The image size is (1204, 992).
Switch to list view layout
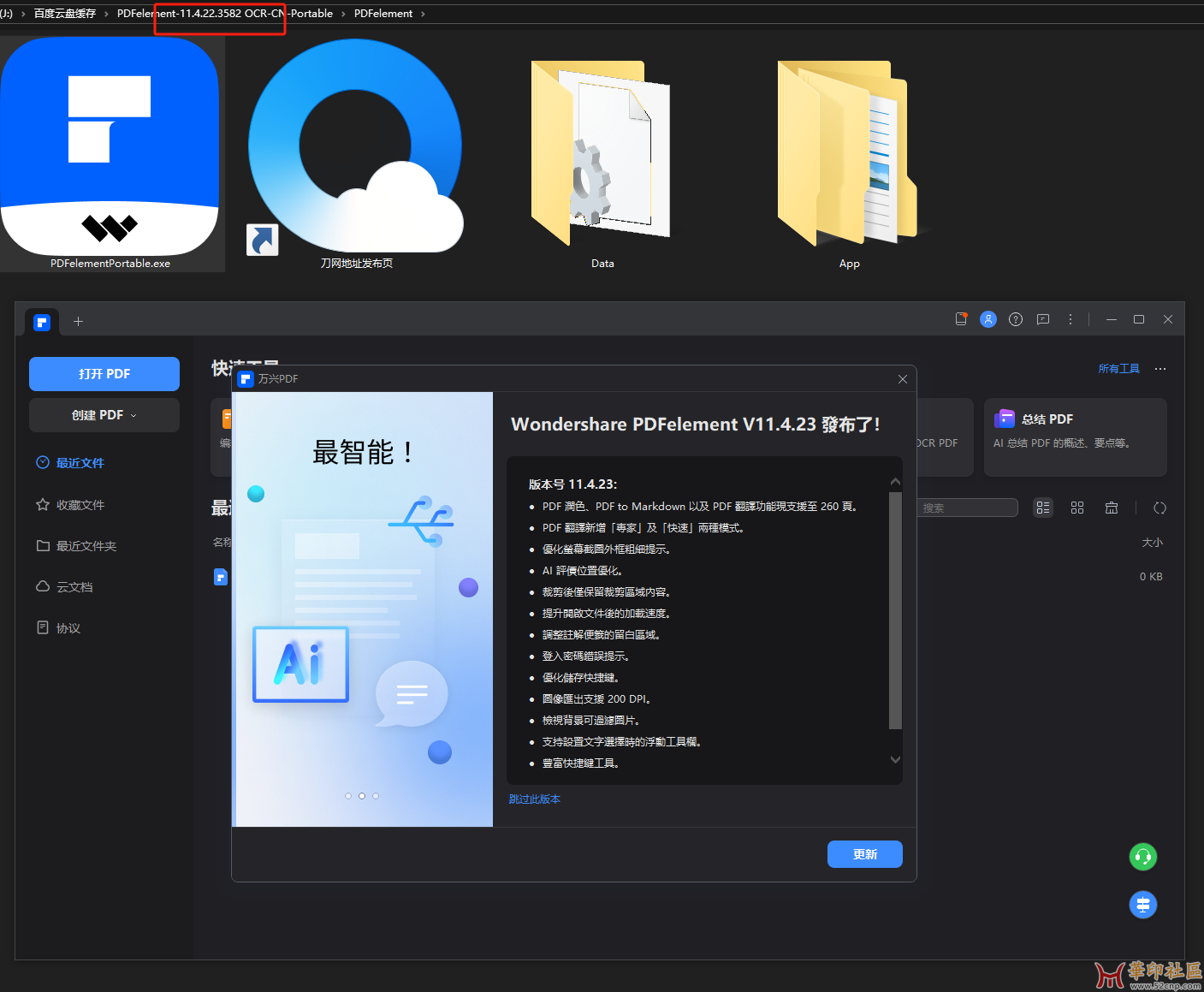[1042, 508]
